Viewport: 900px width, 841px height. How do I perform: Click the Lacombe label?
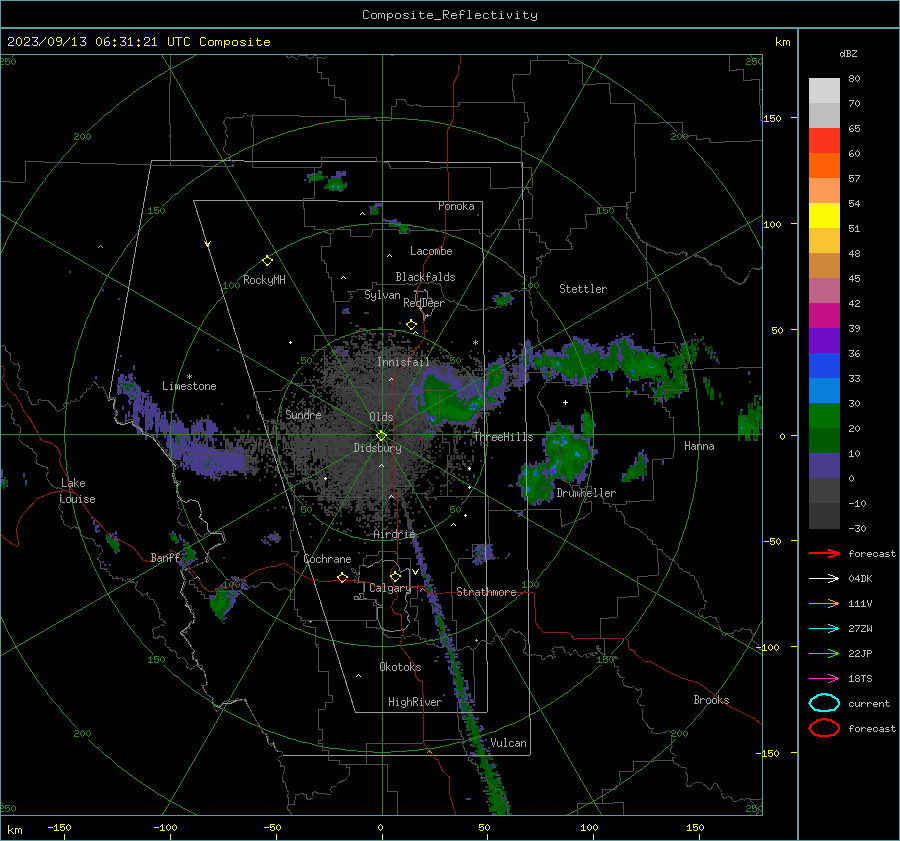point(431,251)
